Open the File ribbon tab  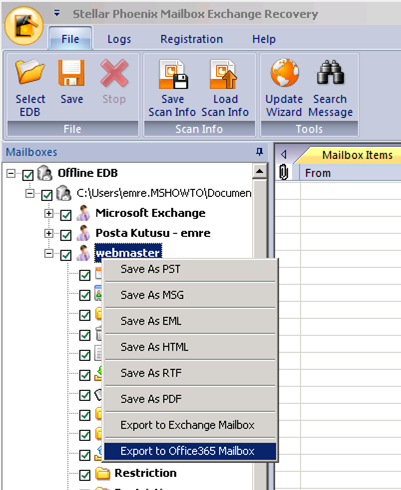click(x=70, y=39)
